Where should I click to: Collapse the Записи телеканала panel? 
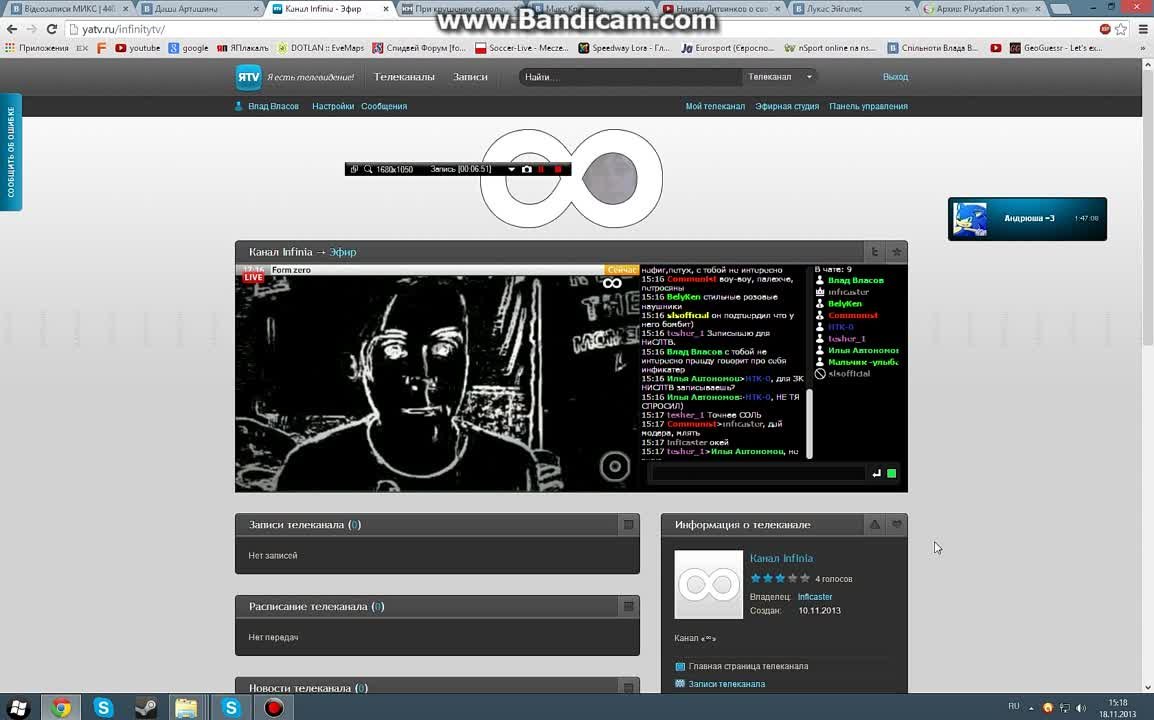628,524
